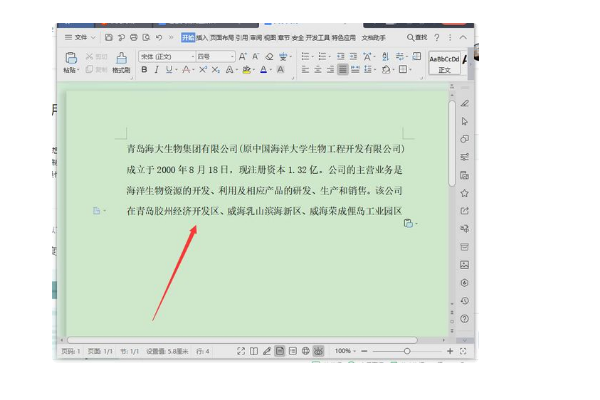Open the 插入 ribbon tab
The image size is (600, 400).
pos(202,38)
